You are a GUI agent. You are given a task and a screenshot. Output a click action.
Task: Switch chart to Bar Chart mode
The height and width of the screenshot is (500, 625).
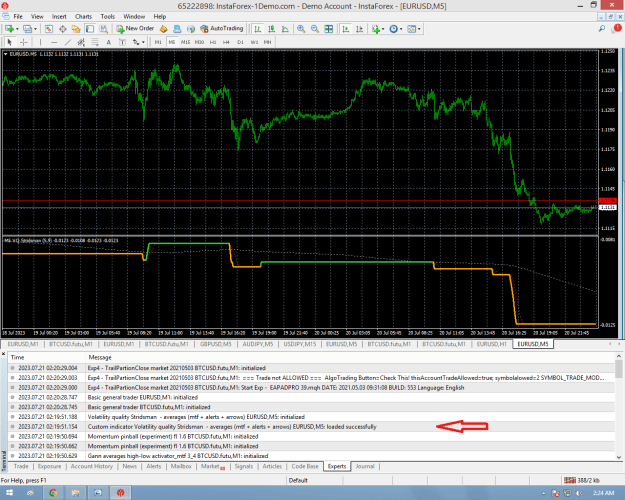pyautogui.click(x=258, y=29)
